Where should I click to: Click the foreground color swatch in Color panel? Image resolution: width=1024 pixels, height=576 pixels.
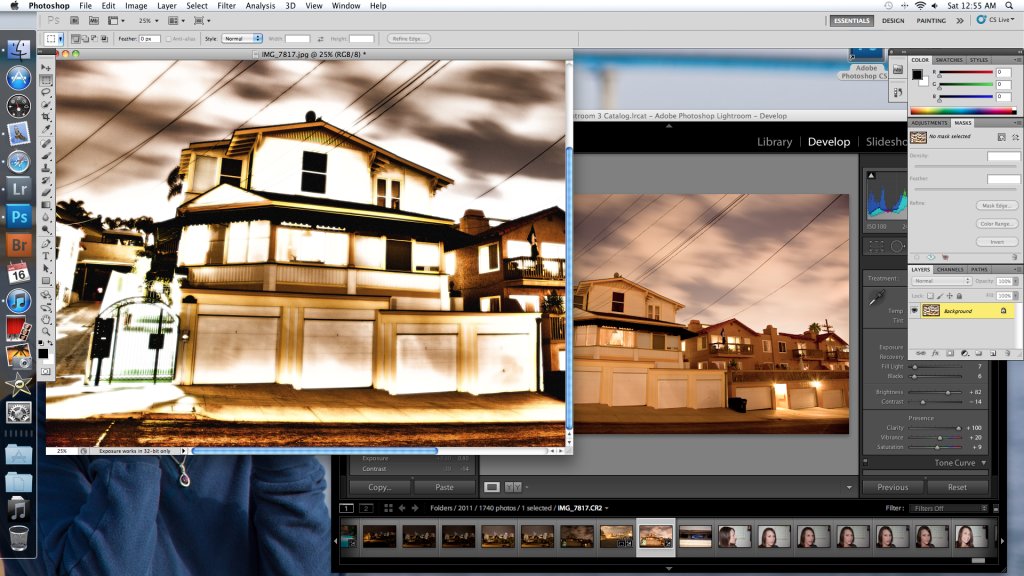[917, 74]
